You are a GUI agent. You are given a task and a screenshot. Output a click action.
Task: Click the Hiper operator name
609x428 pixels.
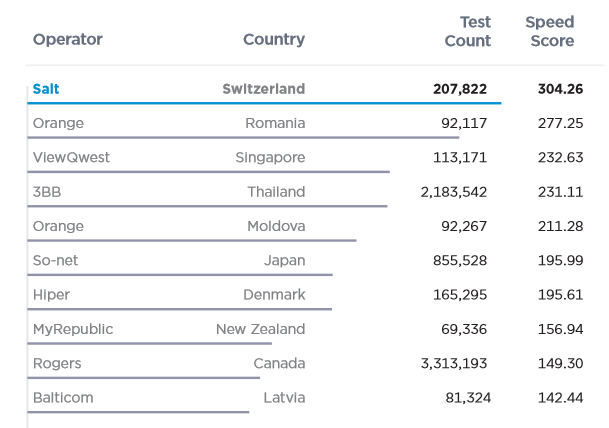[x=51, y=294]
